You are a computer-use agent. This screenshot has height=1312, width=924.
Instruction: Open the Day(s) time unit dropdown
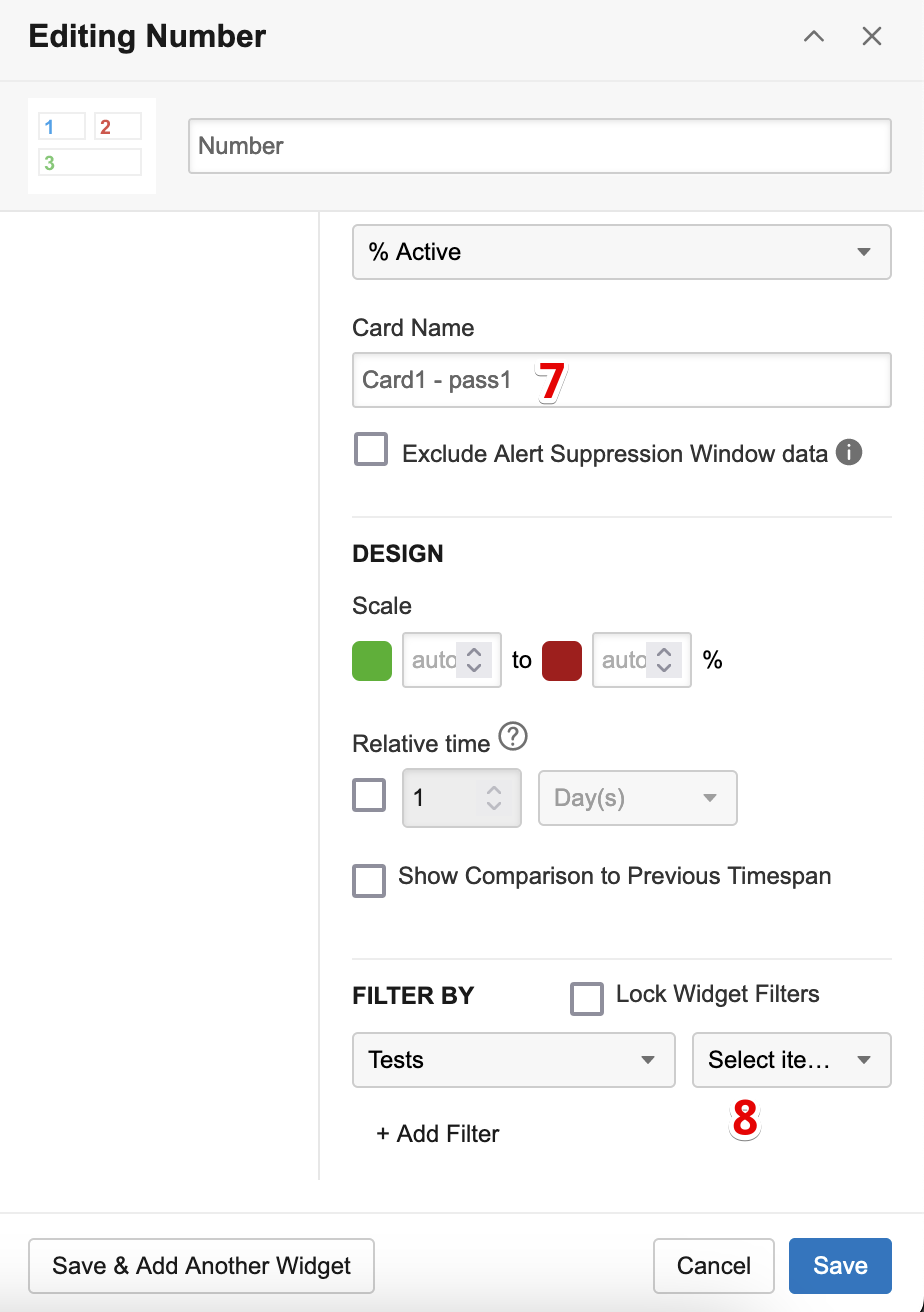637,798
